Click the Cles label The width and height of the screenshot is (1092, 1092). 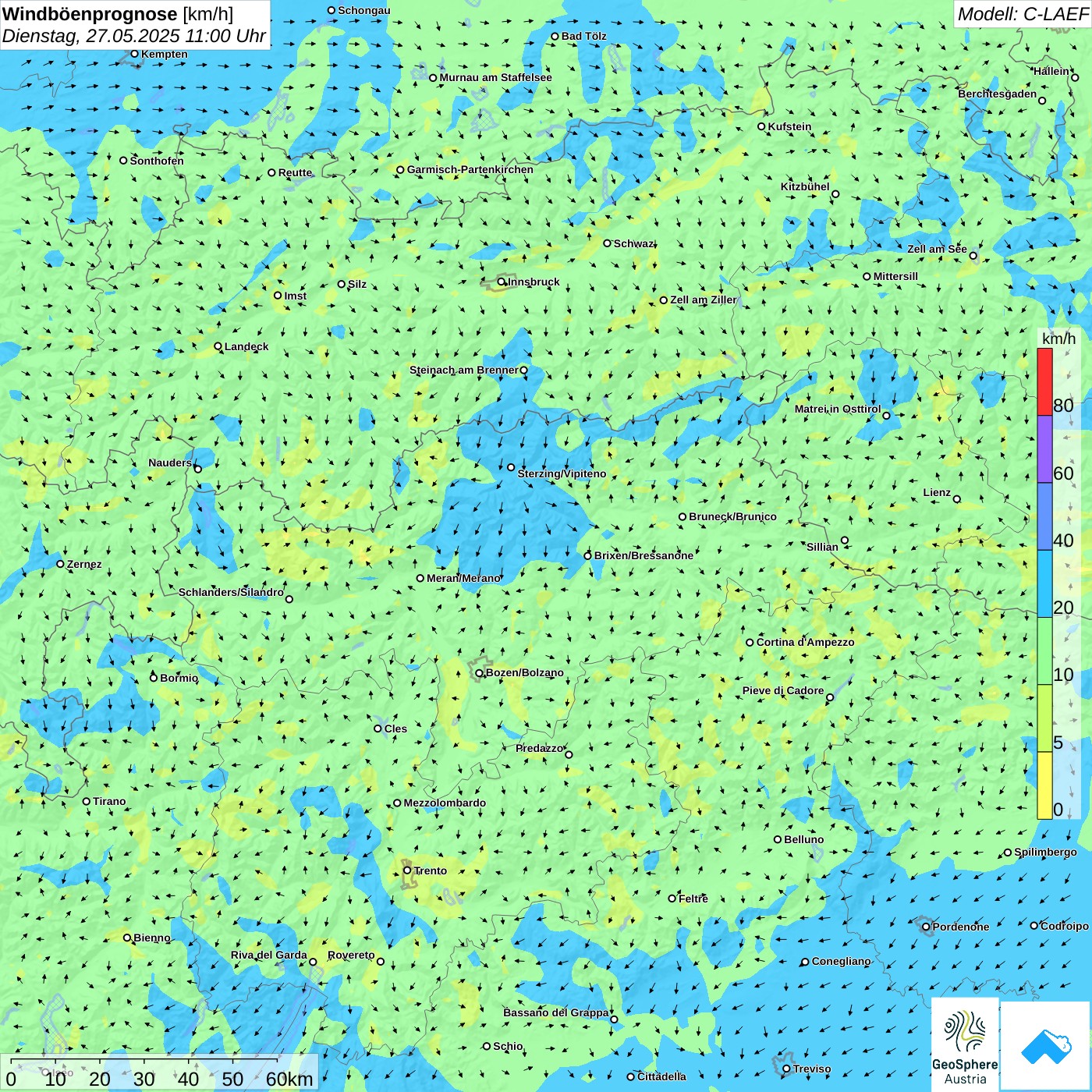coord(395,729)
